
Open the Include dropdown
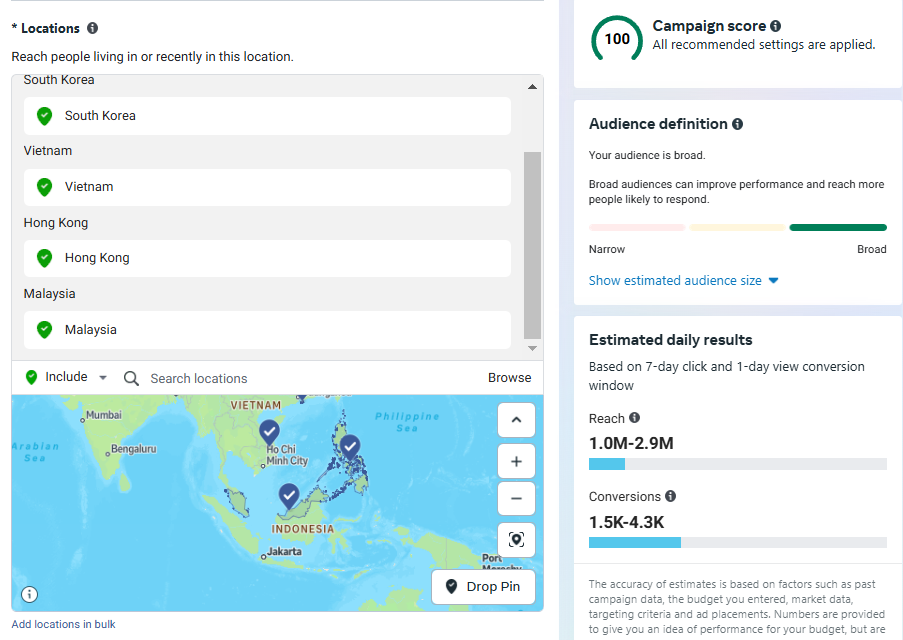[67, 377]
